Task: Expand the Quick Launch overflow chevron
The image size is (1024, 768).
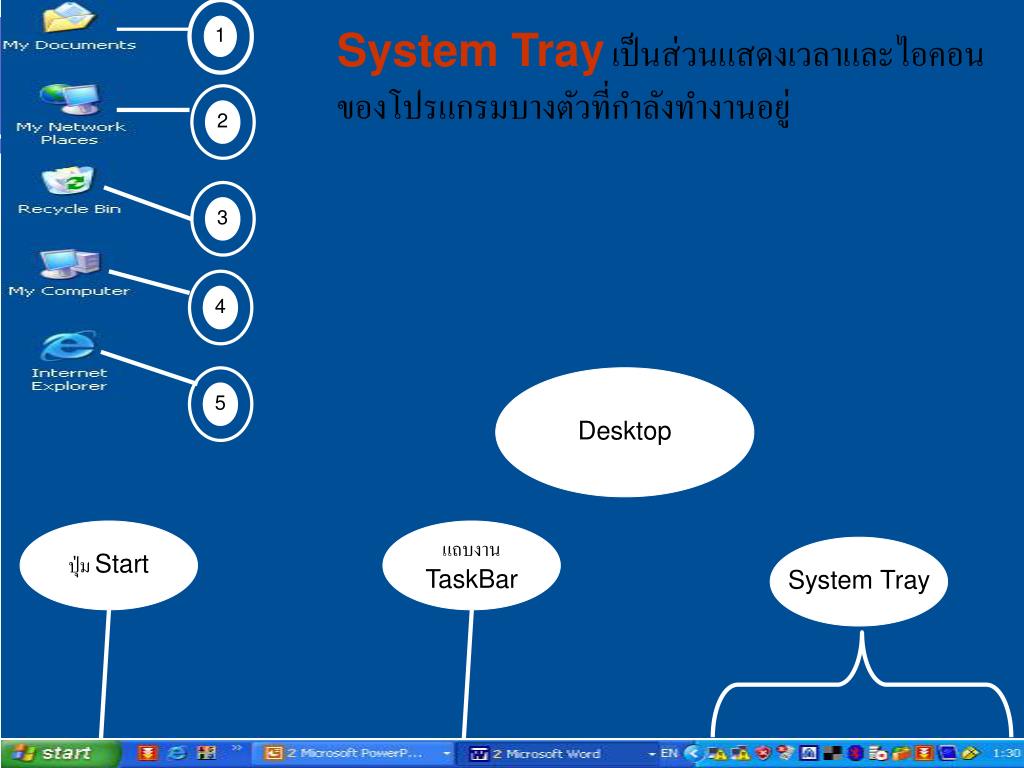Action: click(236, 748)
